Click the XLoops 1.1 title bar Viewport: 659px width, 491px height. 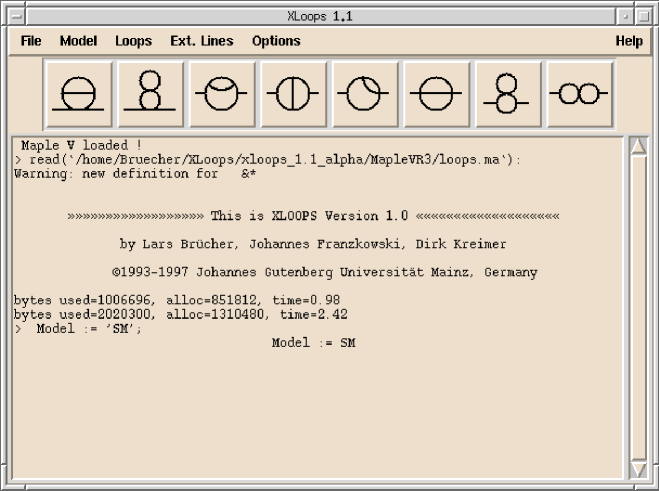(320, 16)
